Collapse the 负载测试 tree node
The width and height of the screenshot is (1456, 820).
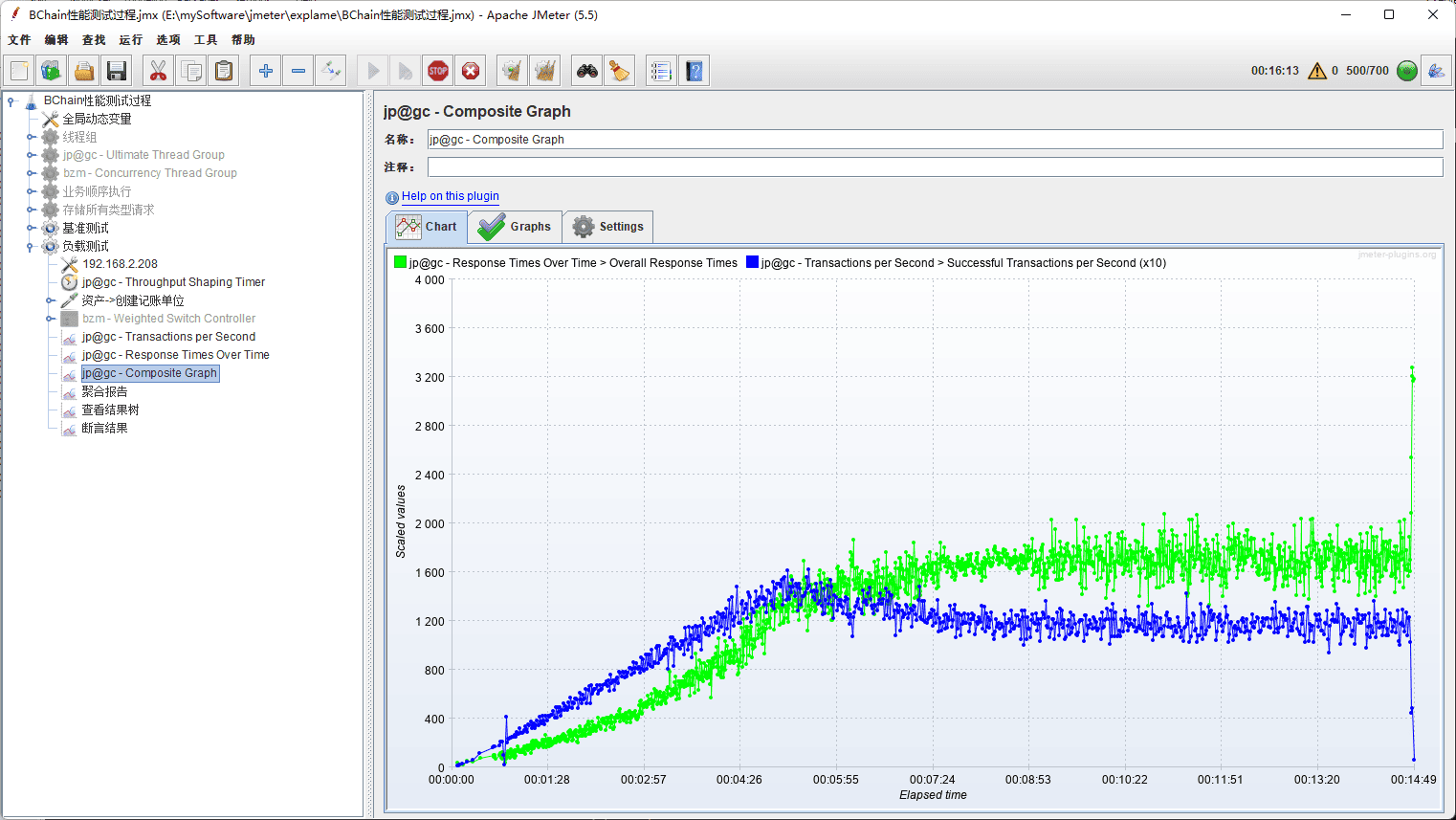pos(31,246)
